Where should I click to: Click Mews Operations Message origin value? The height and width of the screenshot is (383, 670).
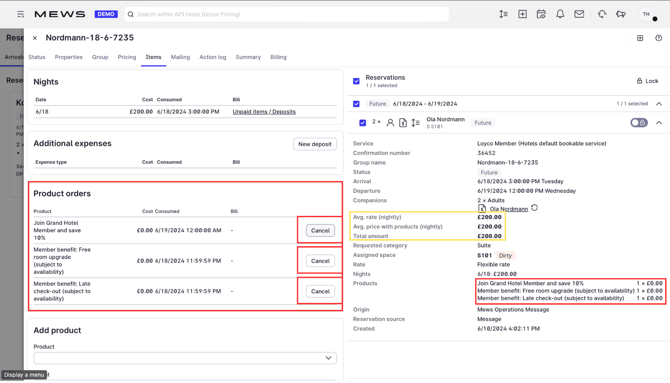coord(513,309)
